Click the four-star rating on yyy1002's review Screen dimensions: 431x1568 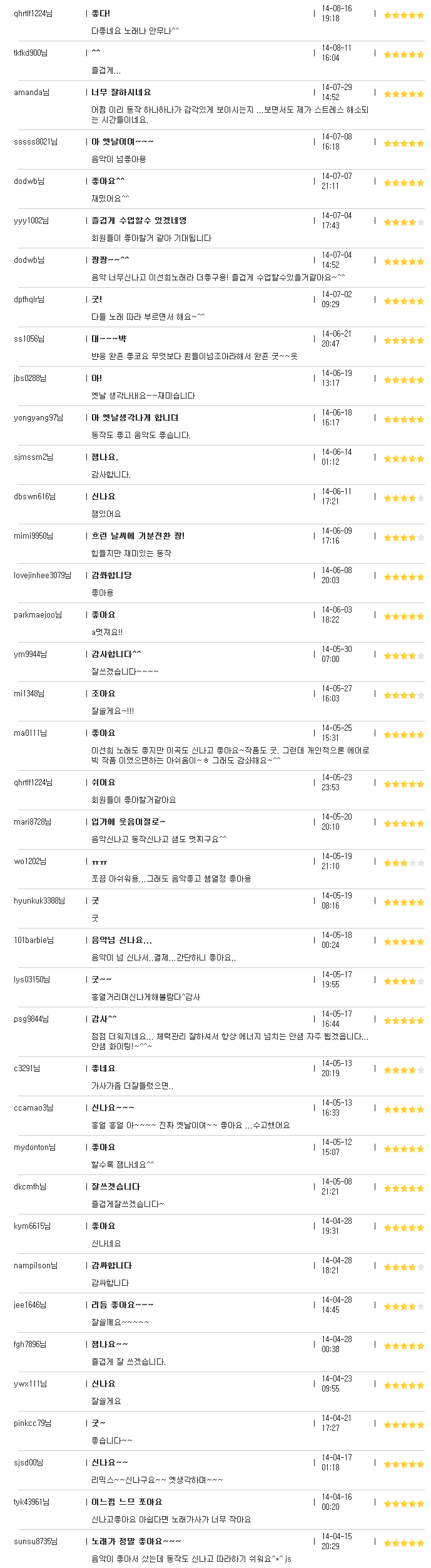click(404, 222)
